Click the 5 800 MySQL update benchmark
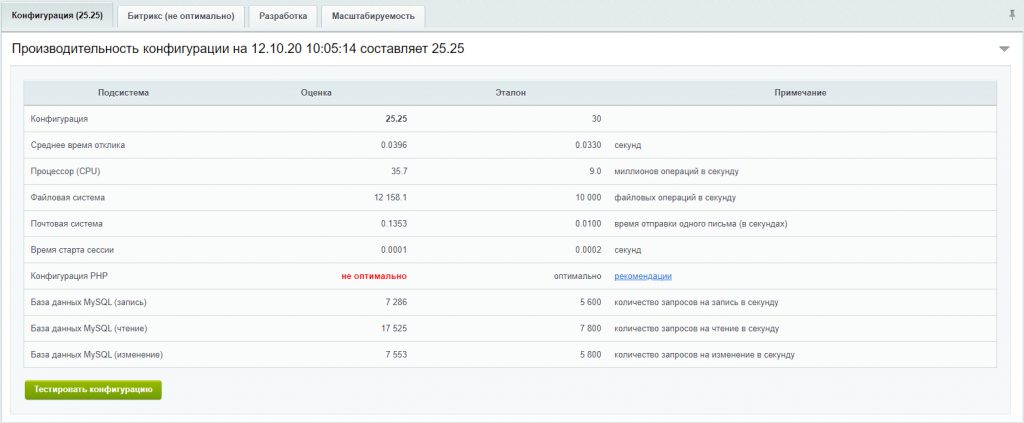 pyautogui.click(x=590, y=355)
